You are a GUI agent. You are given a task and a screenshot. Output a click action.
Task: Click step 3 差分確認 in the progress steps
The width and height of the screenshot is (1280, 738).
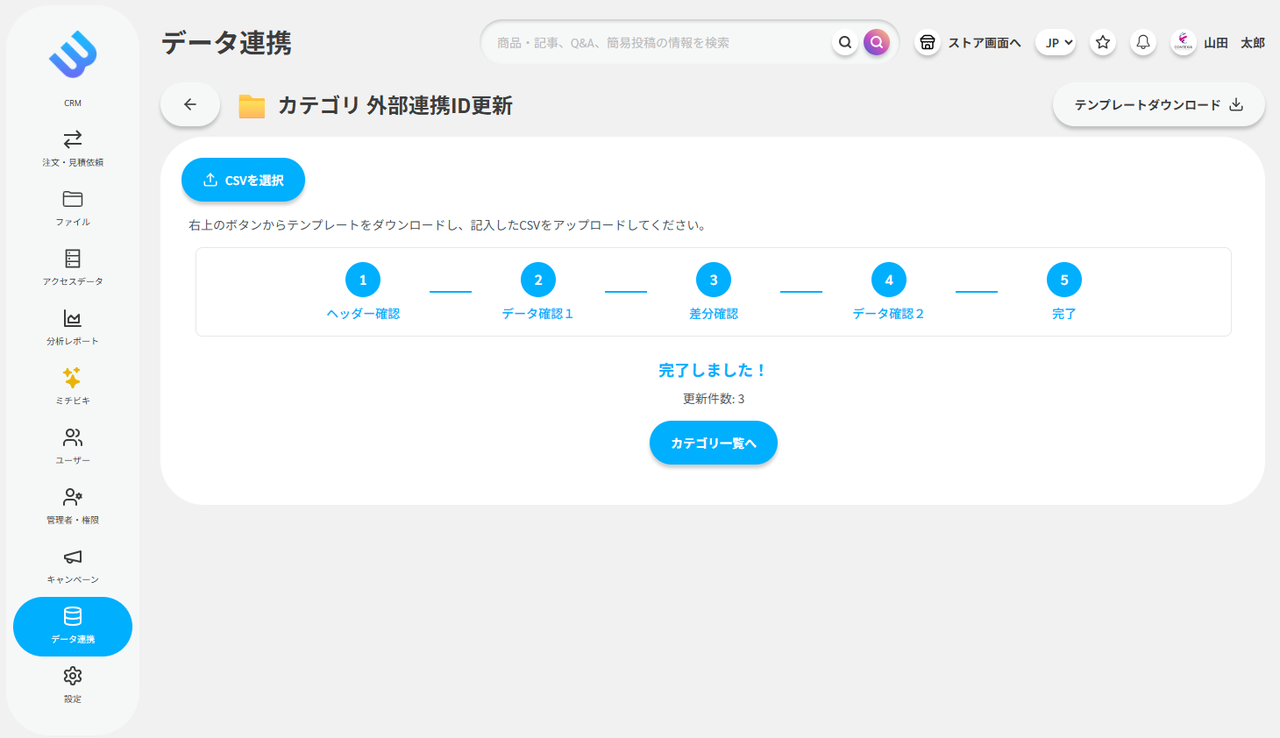713,280
